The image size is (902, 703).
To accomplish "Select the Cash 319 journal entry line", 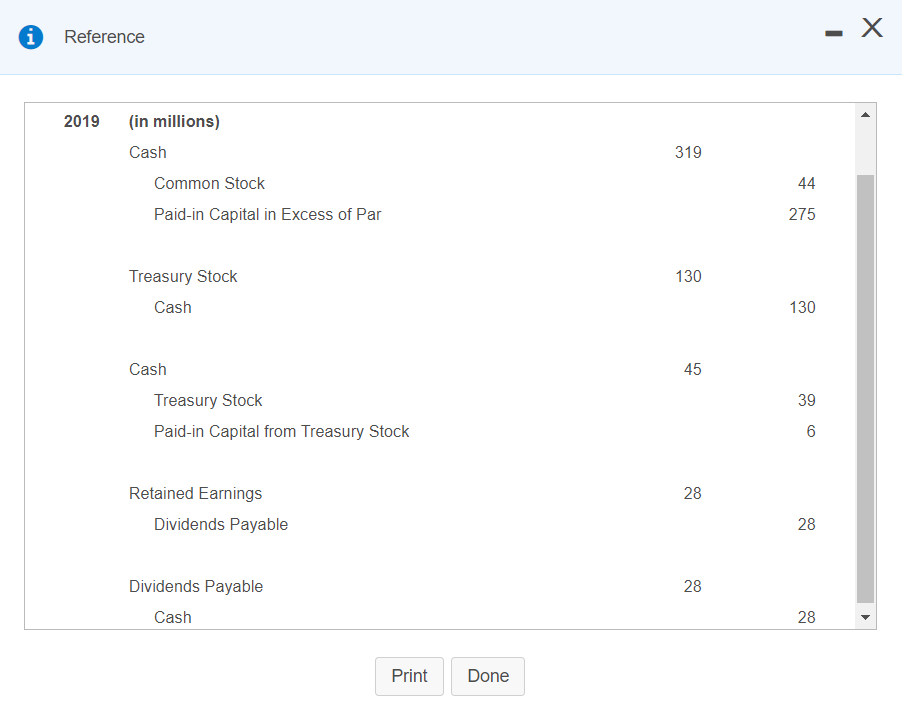I will tap(147, 152).
